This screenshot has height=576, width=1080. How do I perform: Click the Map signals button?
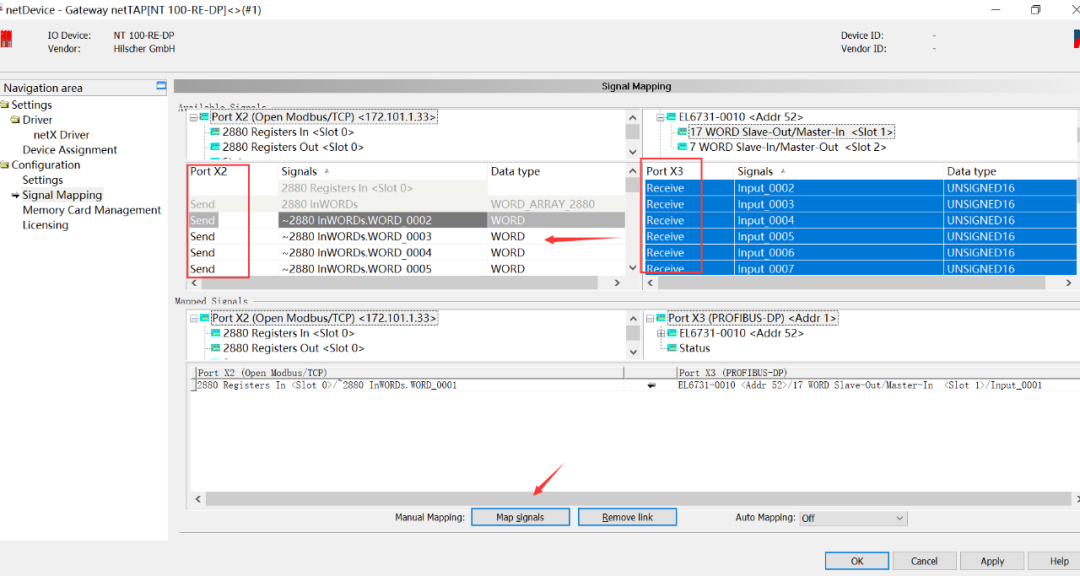pyautogui.click(x=520, y=517)
